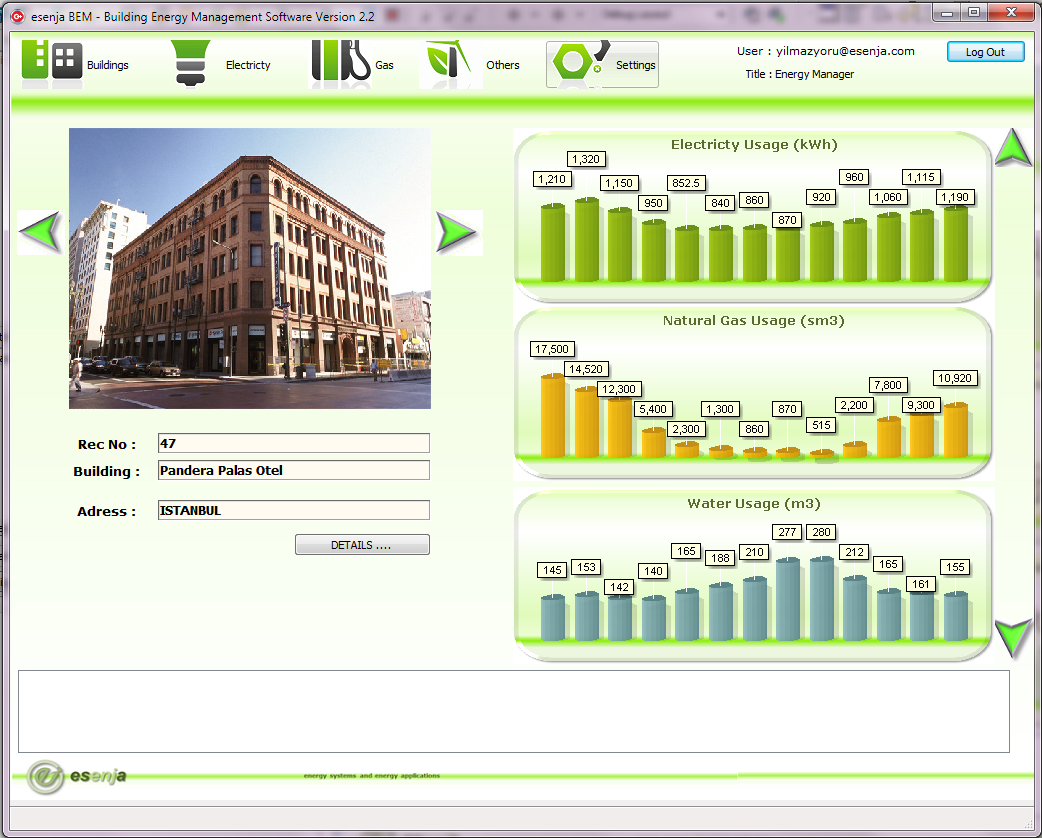Click the Pandera Palas Otel building photo
The width and height of the screenshot is (1042, 838).
point(249,268)
